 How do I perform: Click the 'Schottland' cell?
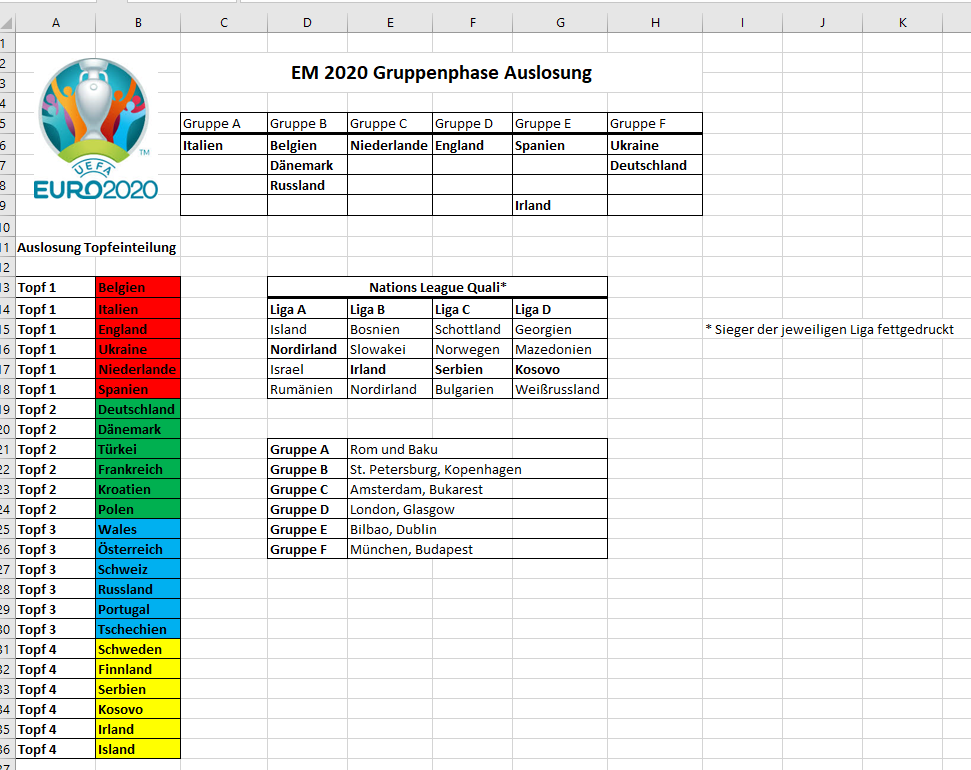[472, 330]
